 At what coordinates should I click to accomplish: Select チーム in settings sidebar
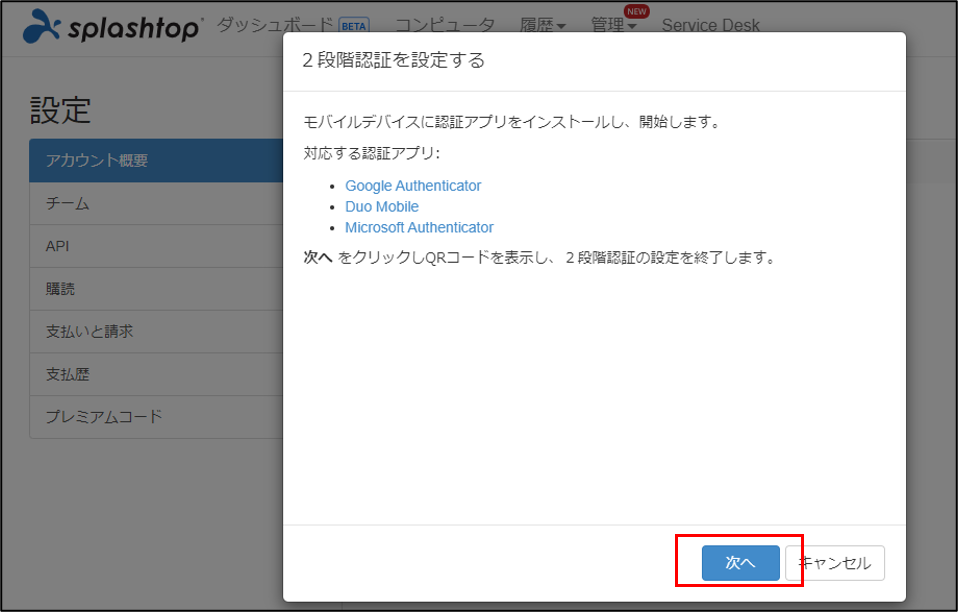pos(156,203)
